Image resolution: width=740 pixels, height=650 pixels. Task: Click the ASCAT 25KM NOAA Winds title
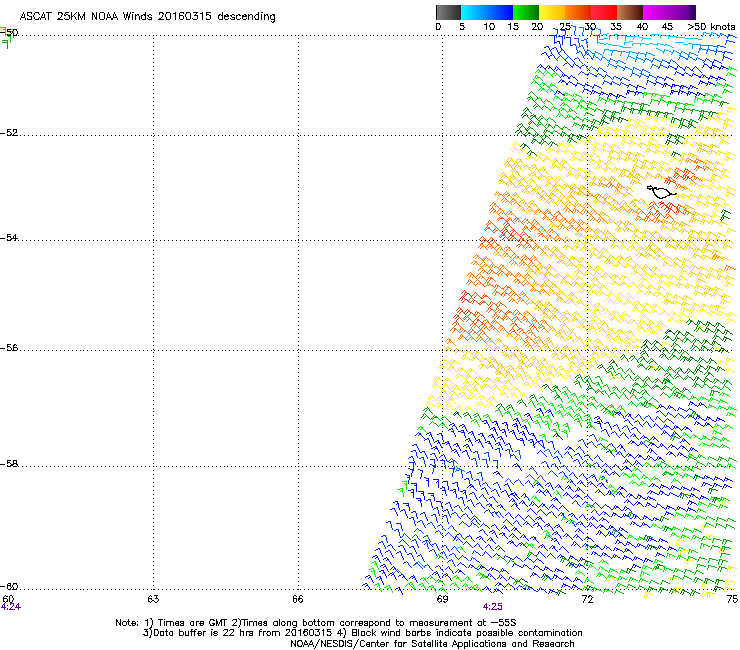pyautogui.click(x=147, y=16)
